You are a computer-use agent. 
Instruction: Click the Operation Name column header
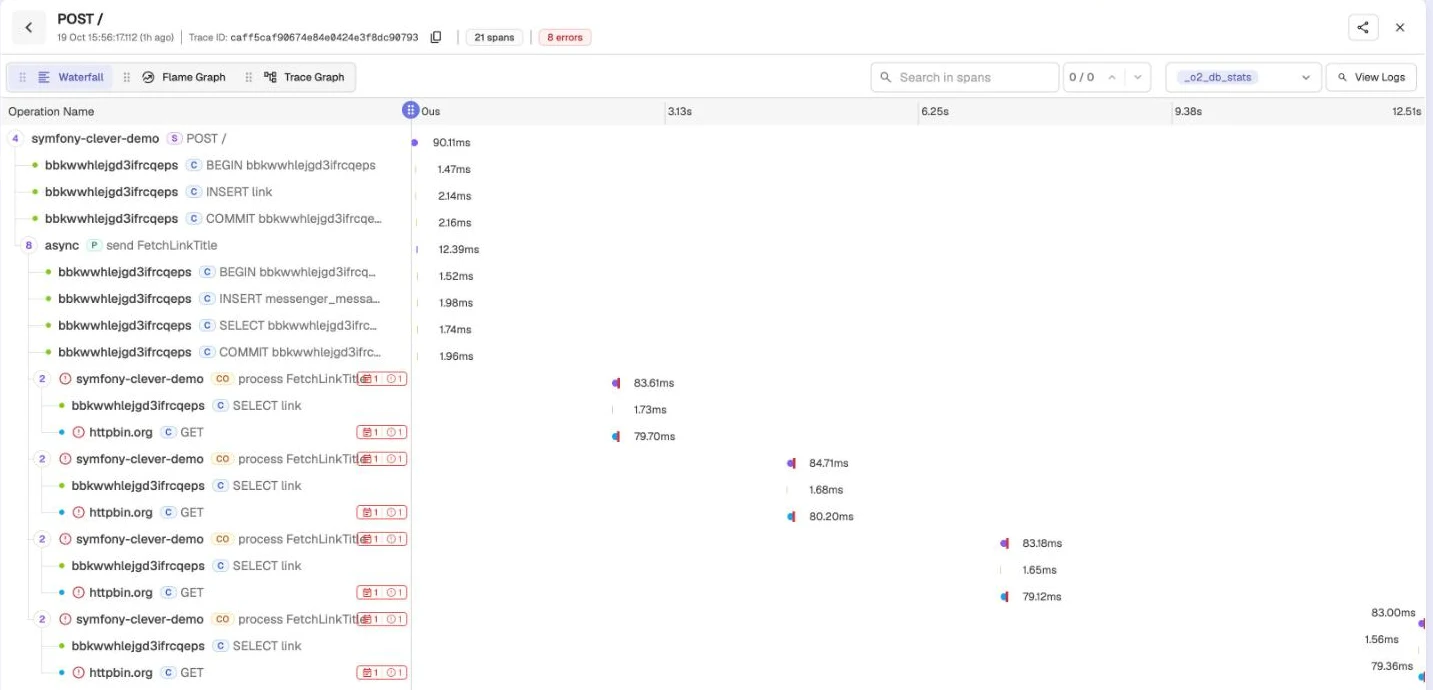[51, 111]
